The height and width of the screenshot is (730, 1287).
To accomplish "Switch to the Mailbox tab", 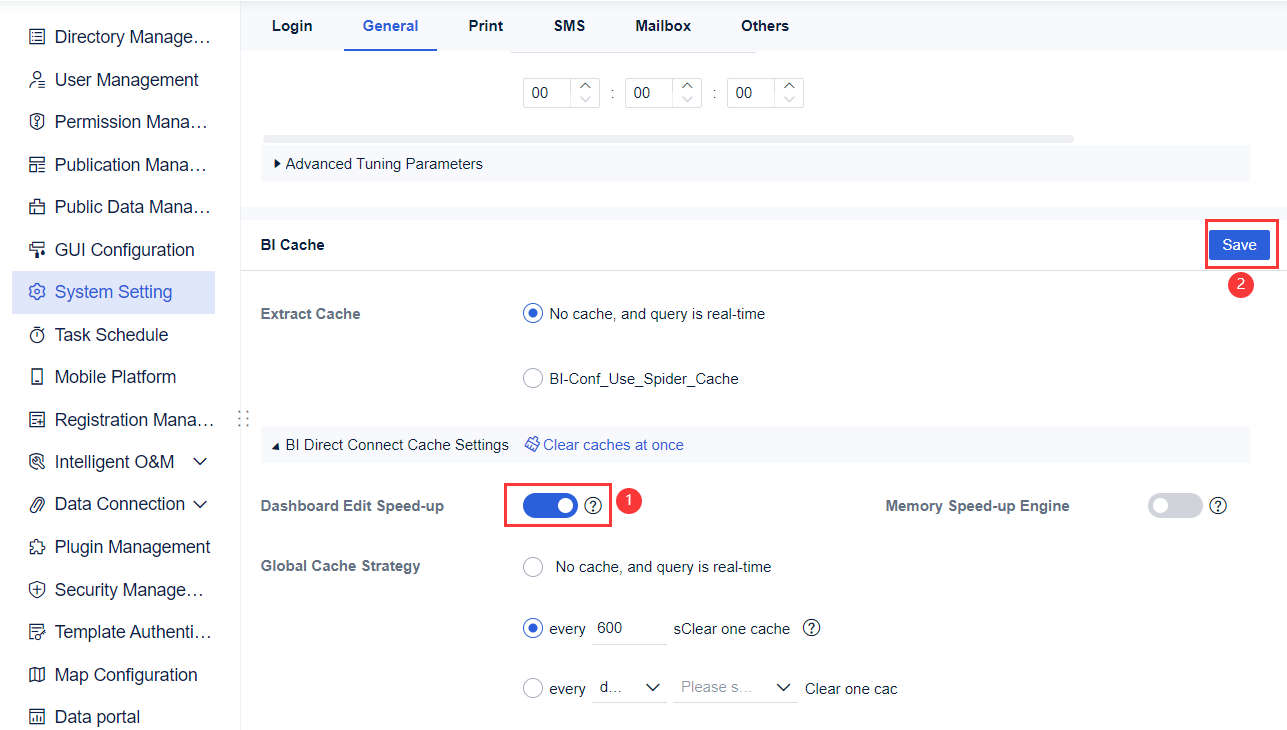I will [x=662, y=26].
